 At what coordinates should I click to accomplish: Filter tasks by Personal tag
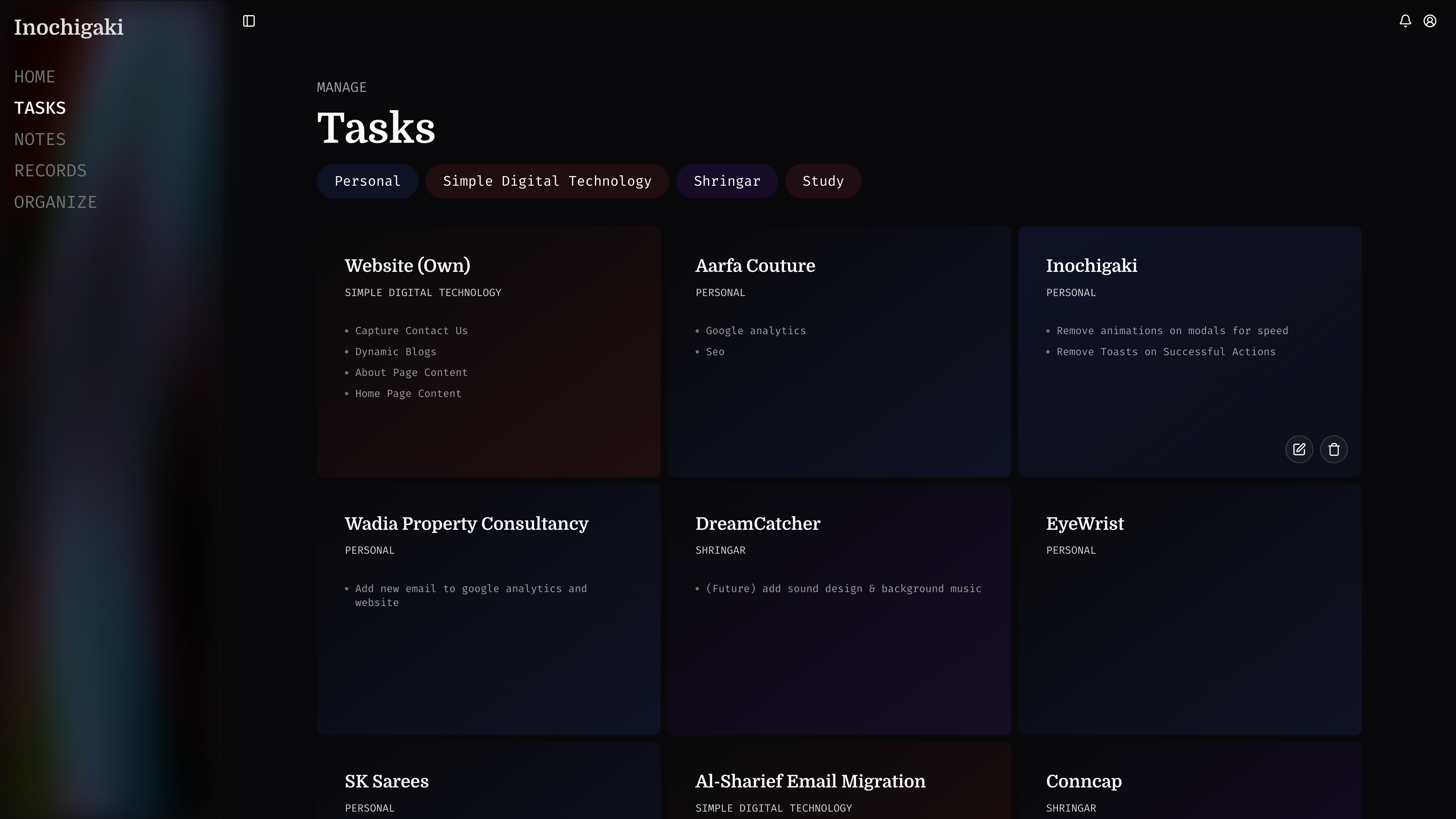367,181
